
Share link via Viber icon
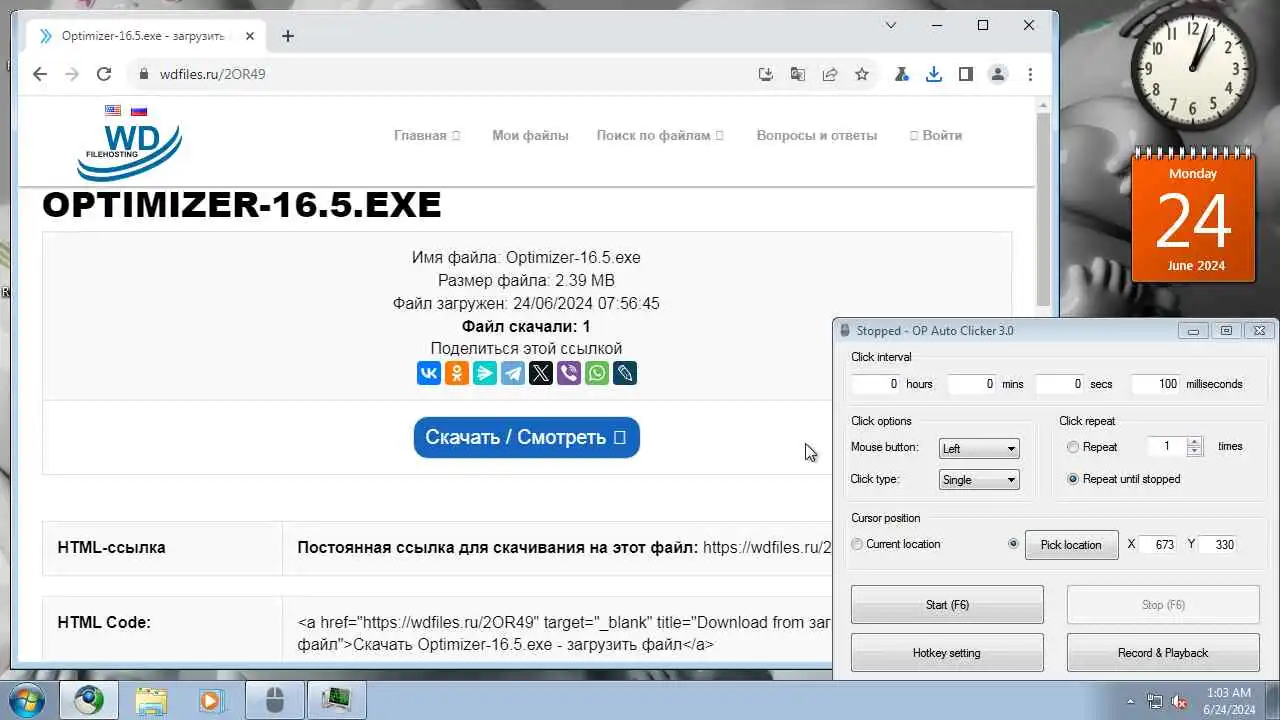tap(569, 373)
